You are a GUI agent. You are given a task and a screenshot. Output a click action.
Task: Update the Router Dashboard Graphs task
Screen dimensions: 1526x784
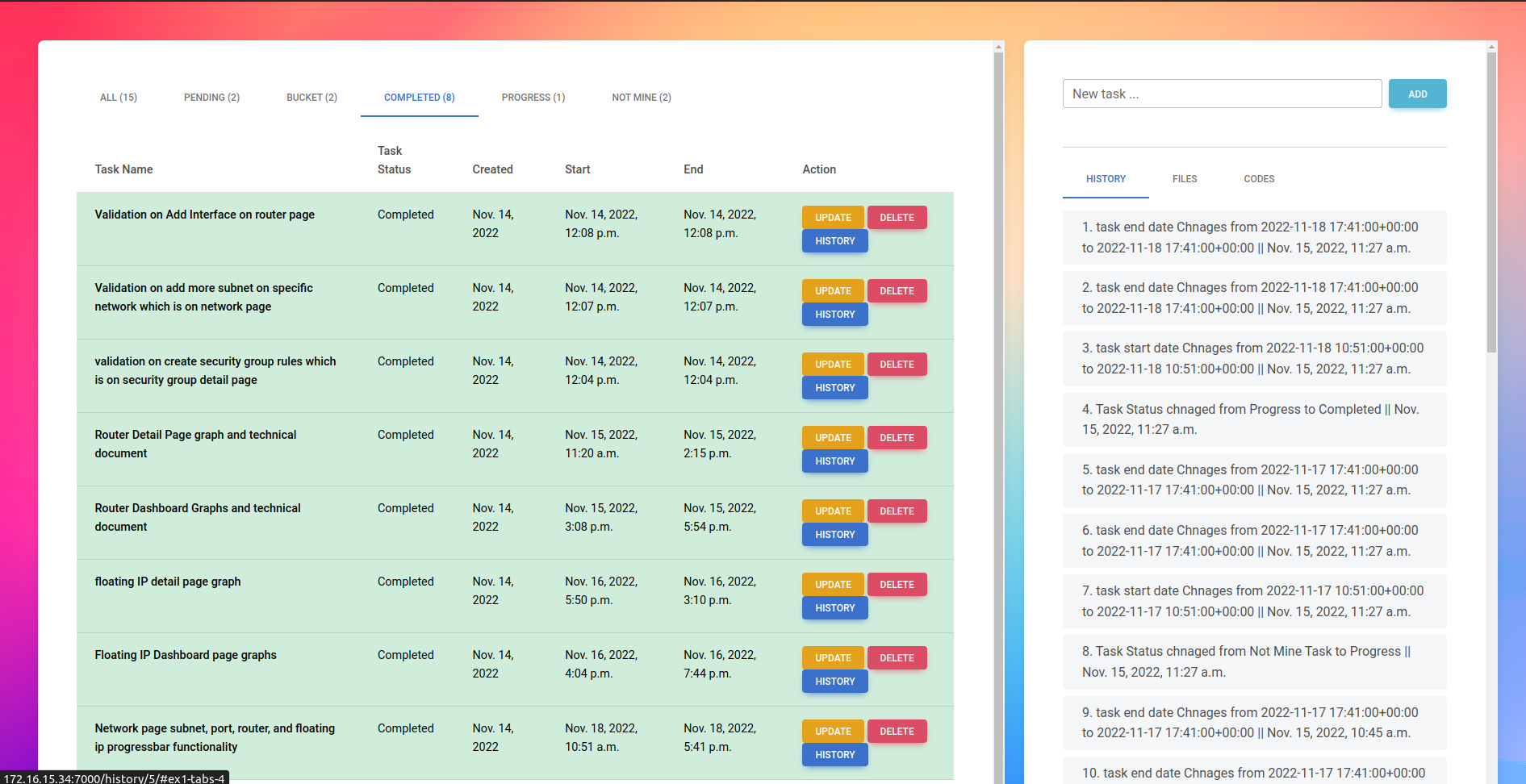pos(833,511)
